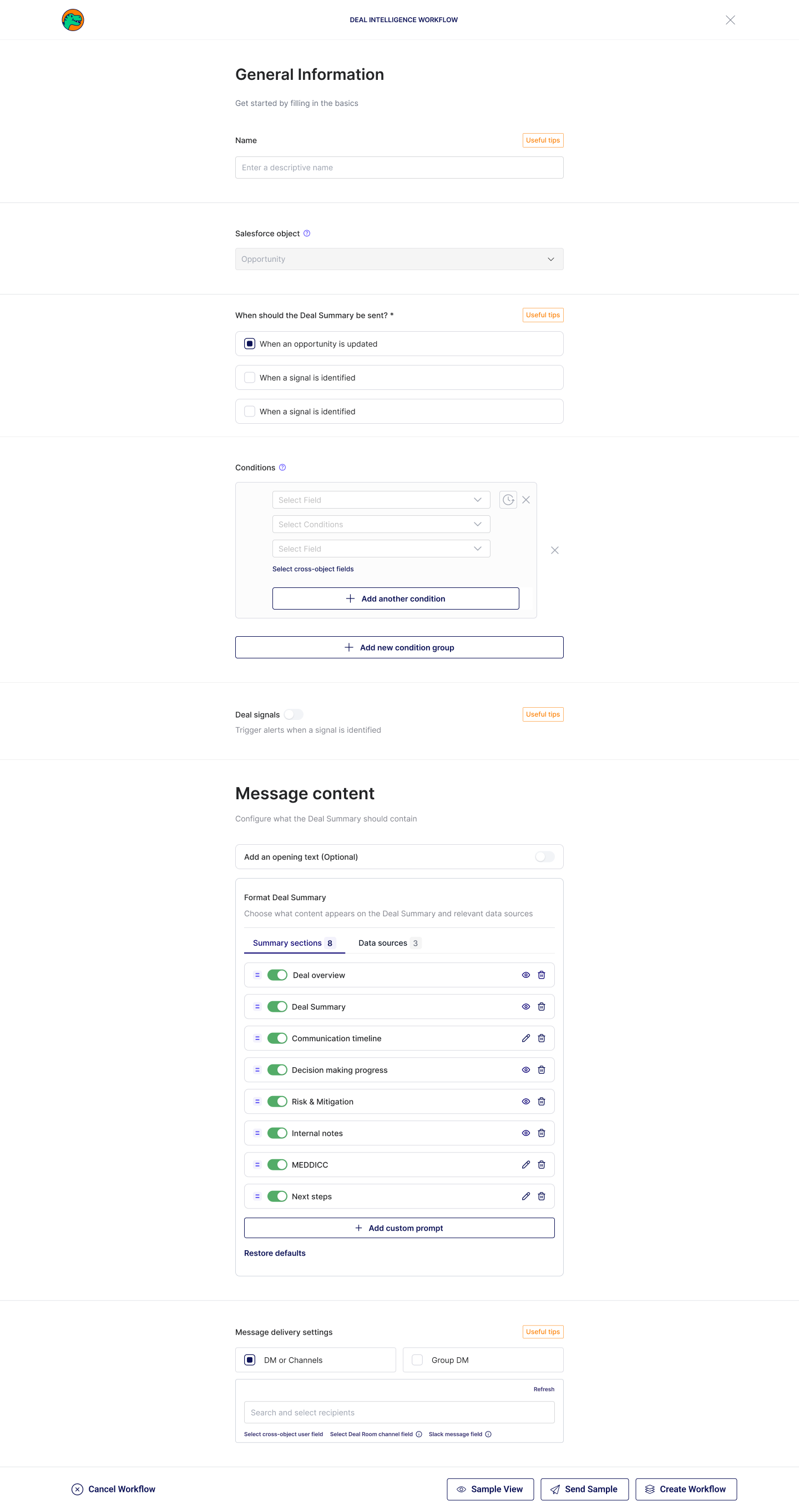Click Add custom prompt button

(399, 1228)
